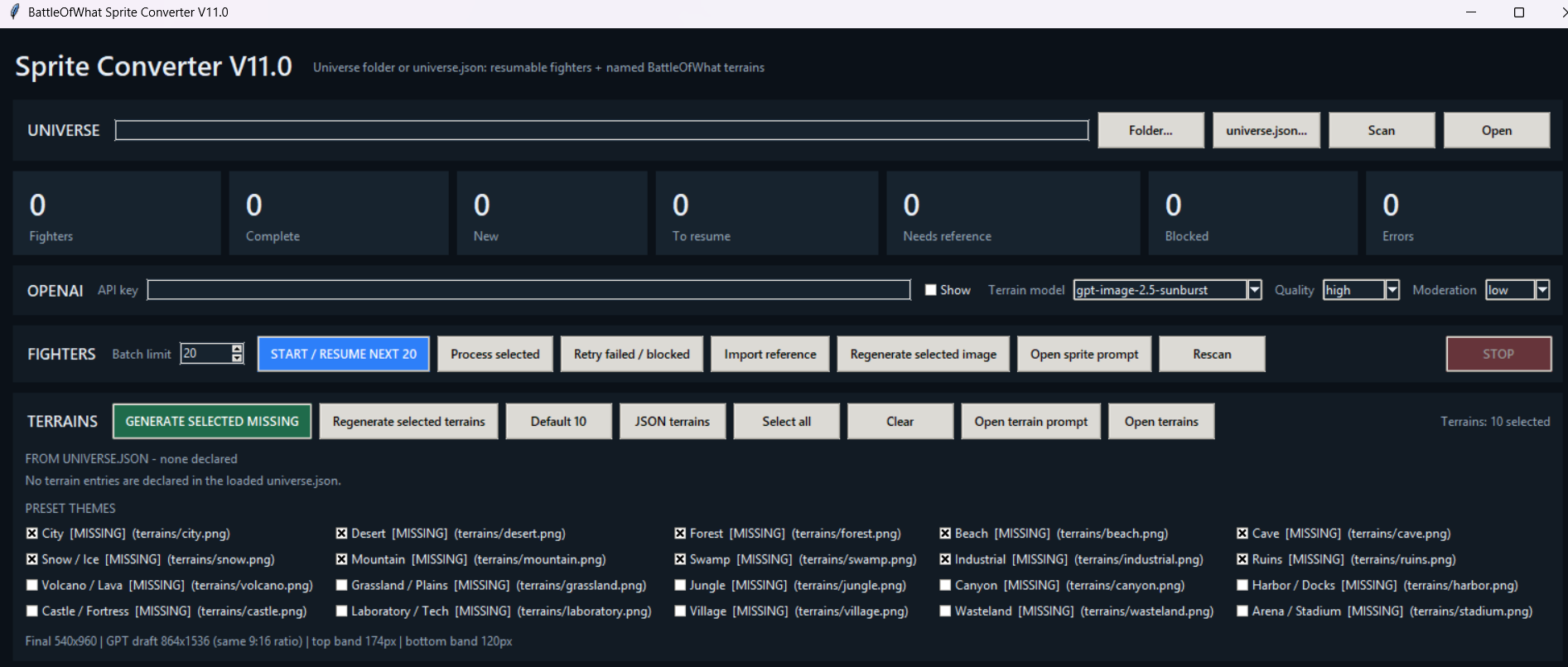Click the 'Needs reference' counter label

pyautogui.click(x=948, y=236)
